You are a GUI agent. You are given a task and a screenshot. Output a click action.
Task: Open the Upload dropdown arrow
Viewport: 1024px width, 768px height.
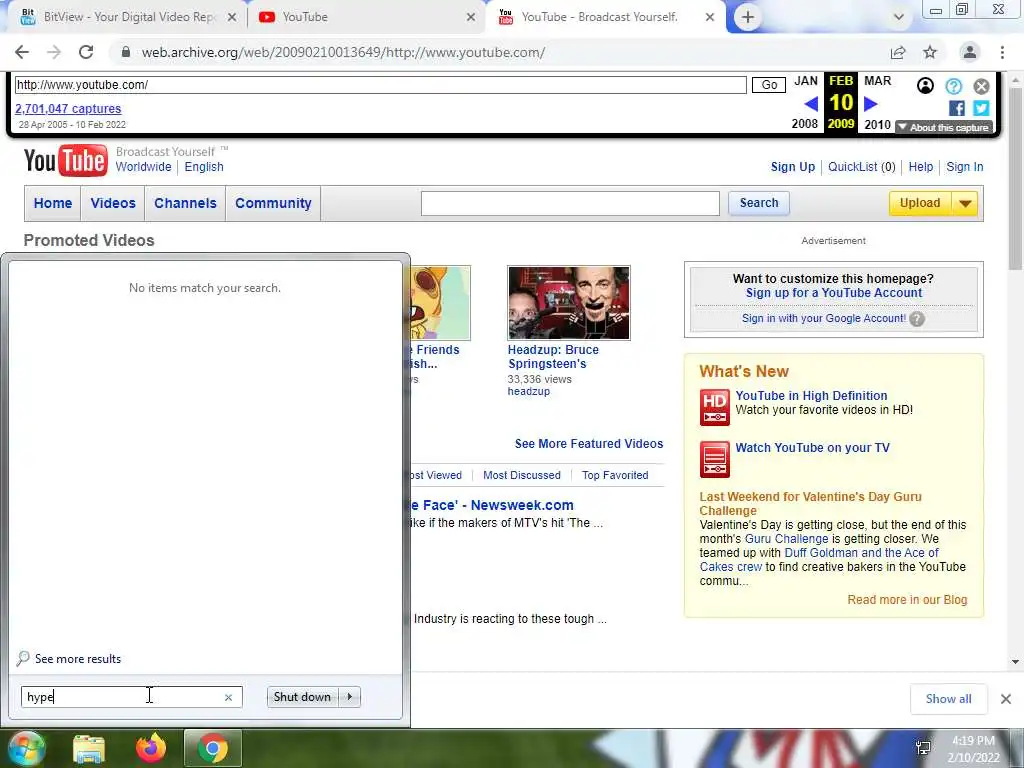[965, 203]
